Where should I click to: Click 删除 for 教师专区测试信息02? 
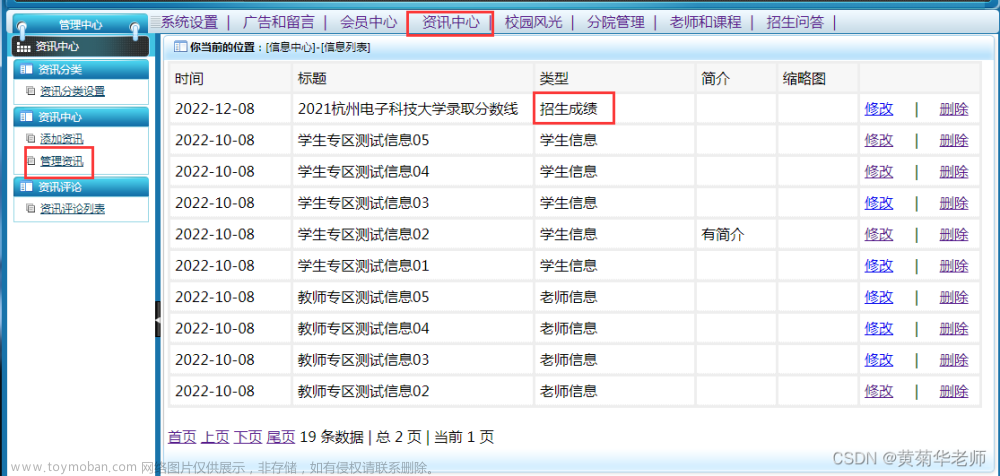[x=954, y=391]
